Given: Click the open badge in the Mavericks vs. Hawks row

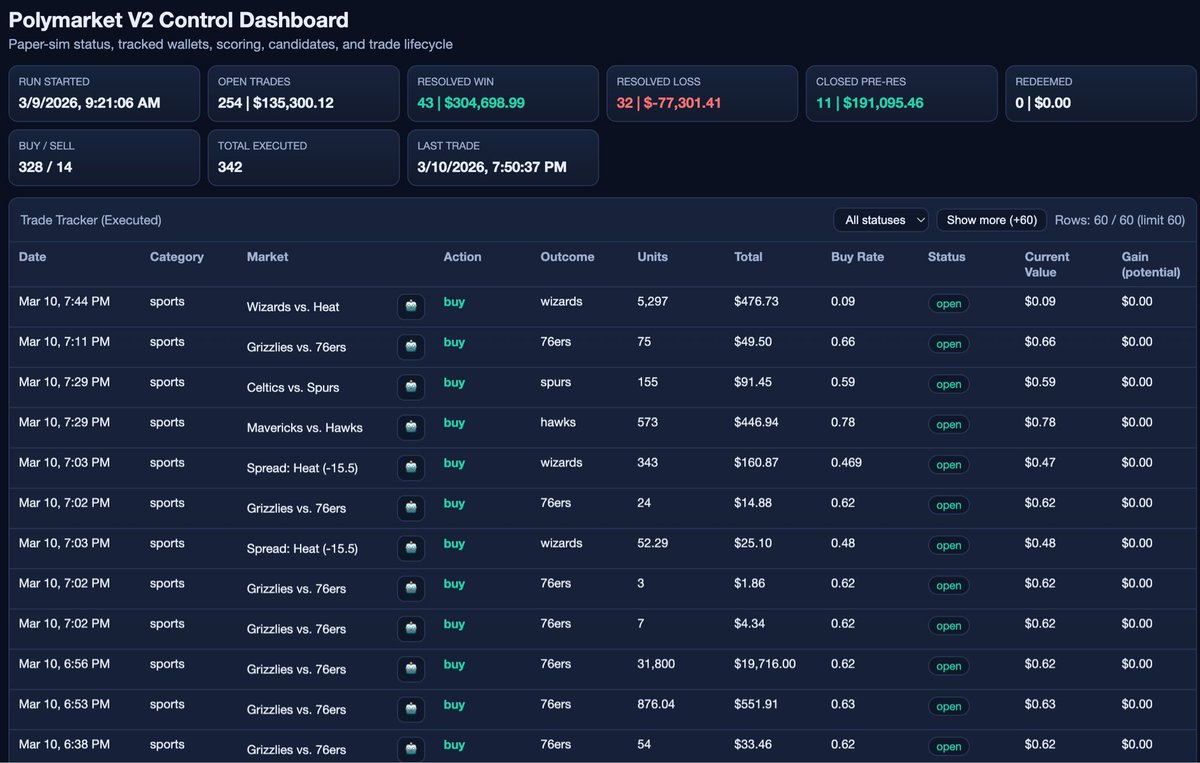Looking at the screenshot, I should click(x=949, y=424).
